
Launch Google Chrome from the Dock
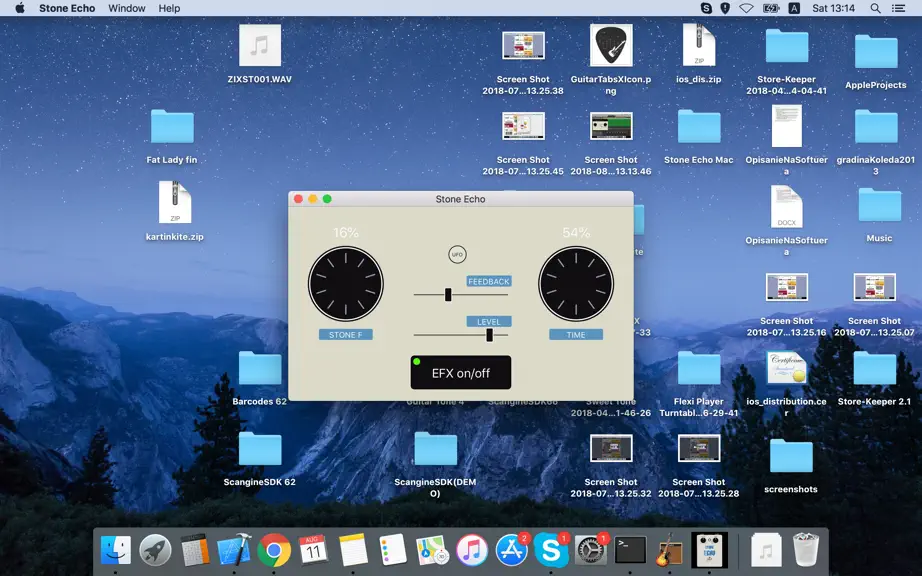point(274,551)
